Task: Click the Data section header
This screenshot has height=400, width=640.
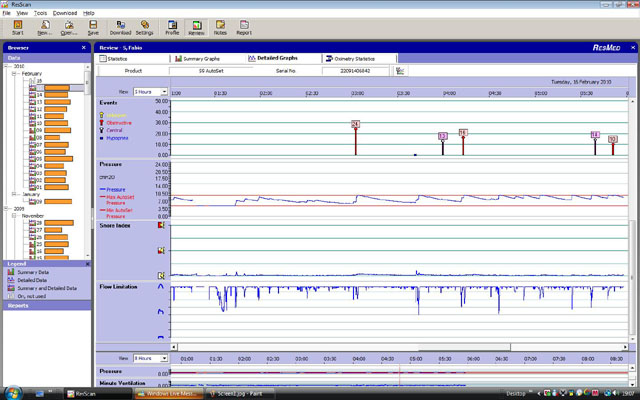Action: point(47,58)
